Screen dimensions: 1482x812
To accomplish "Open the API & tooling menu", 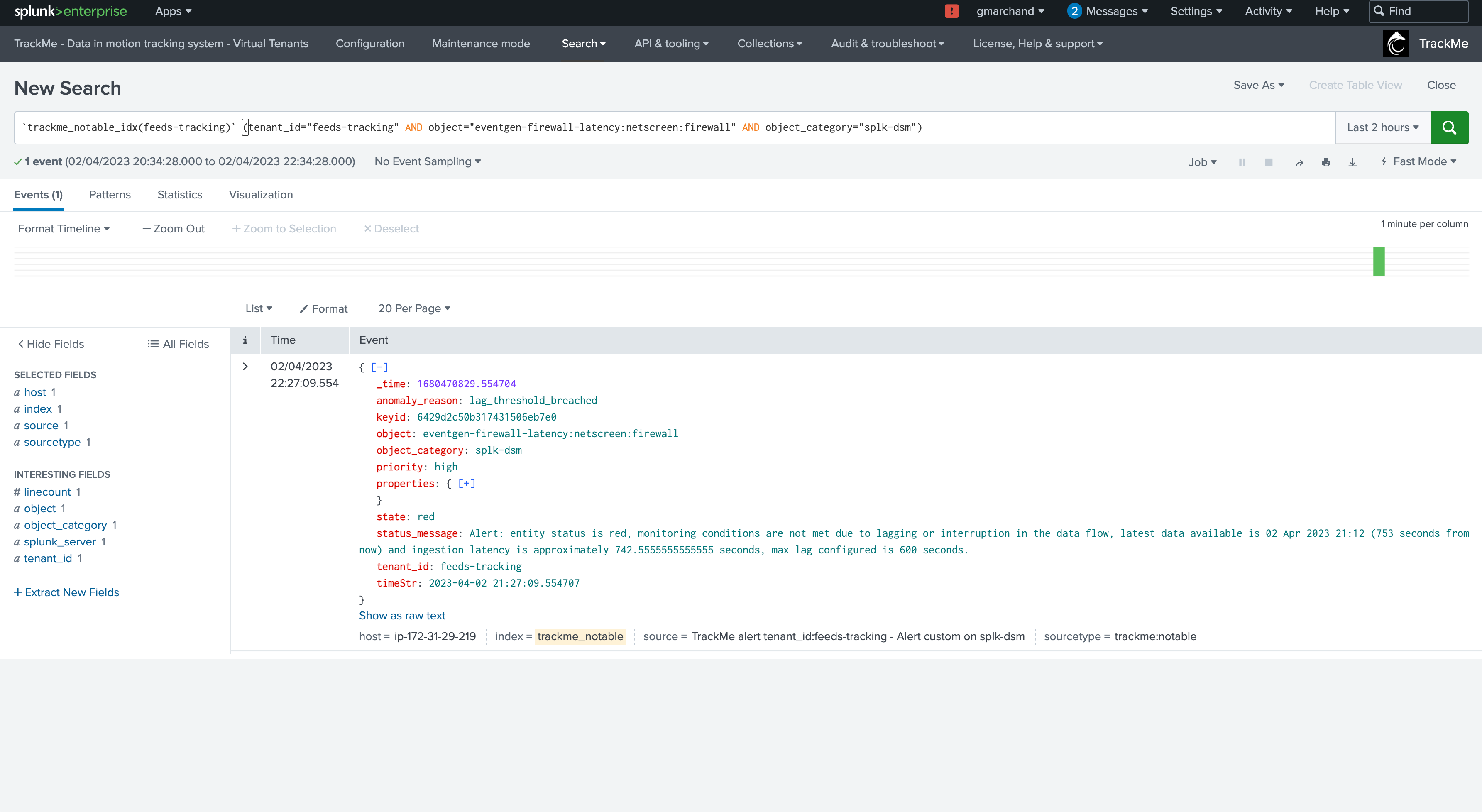I will [x=671, y=44].
